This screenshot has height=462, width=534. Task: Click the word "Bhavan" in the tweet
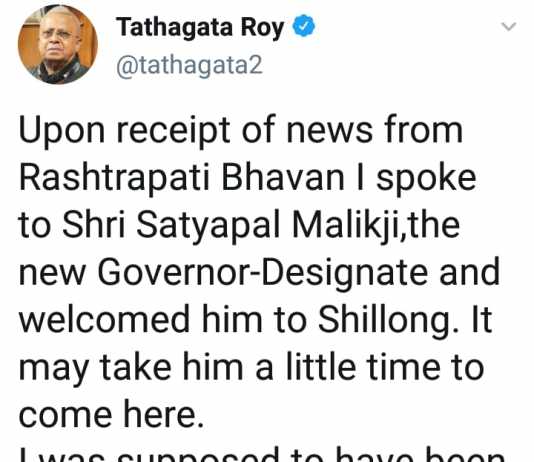(x=283, y=178)
